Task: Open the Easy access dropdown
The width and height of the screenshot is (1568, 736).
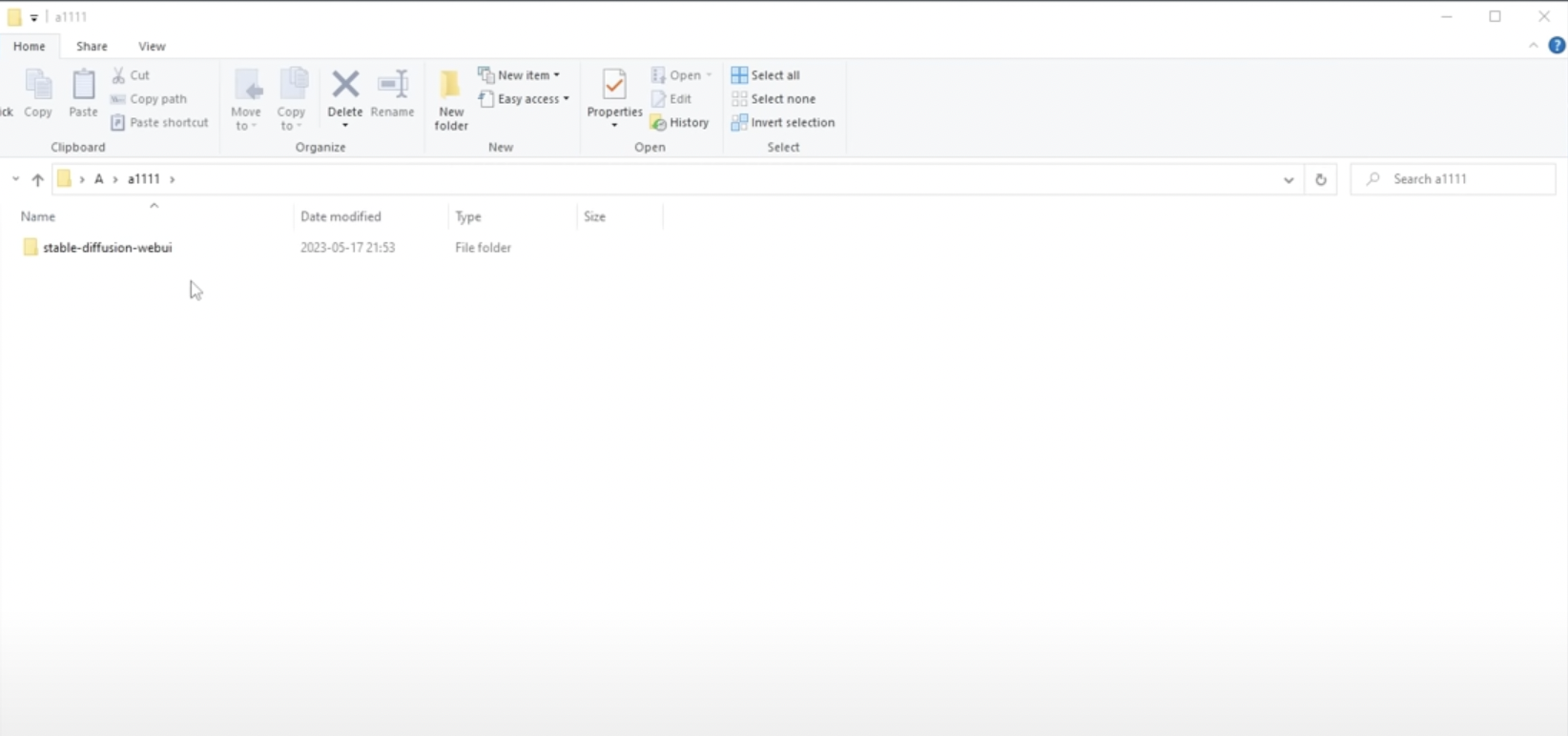Action: click(x=524, y=99)
